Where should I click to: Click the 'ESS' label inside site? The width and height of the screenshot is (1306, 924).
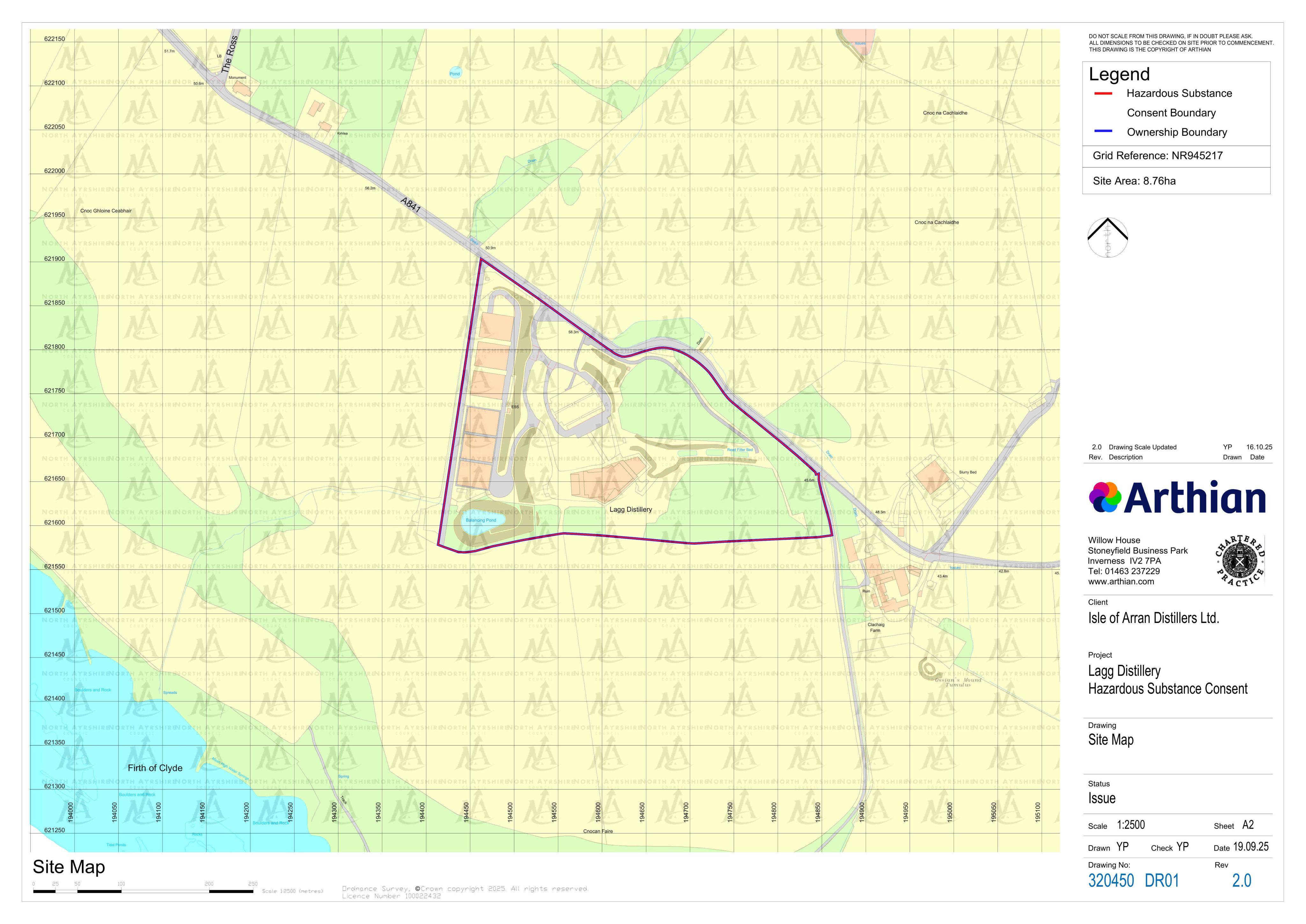pos(515,407)
